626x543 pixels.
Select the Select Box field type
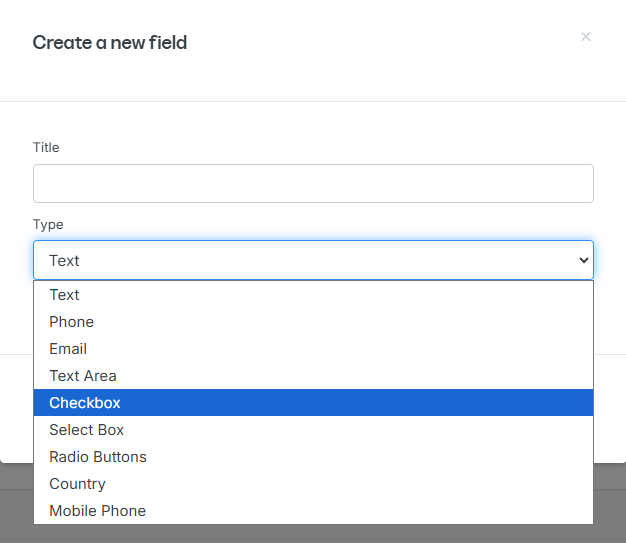point(313,430)
